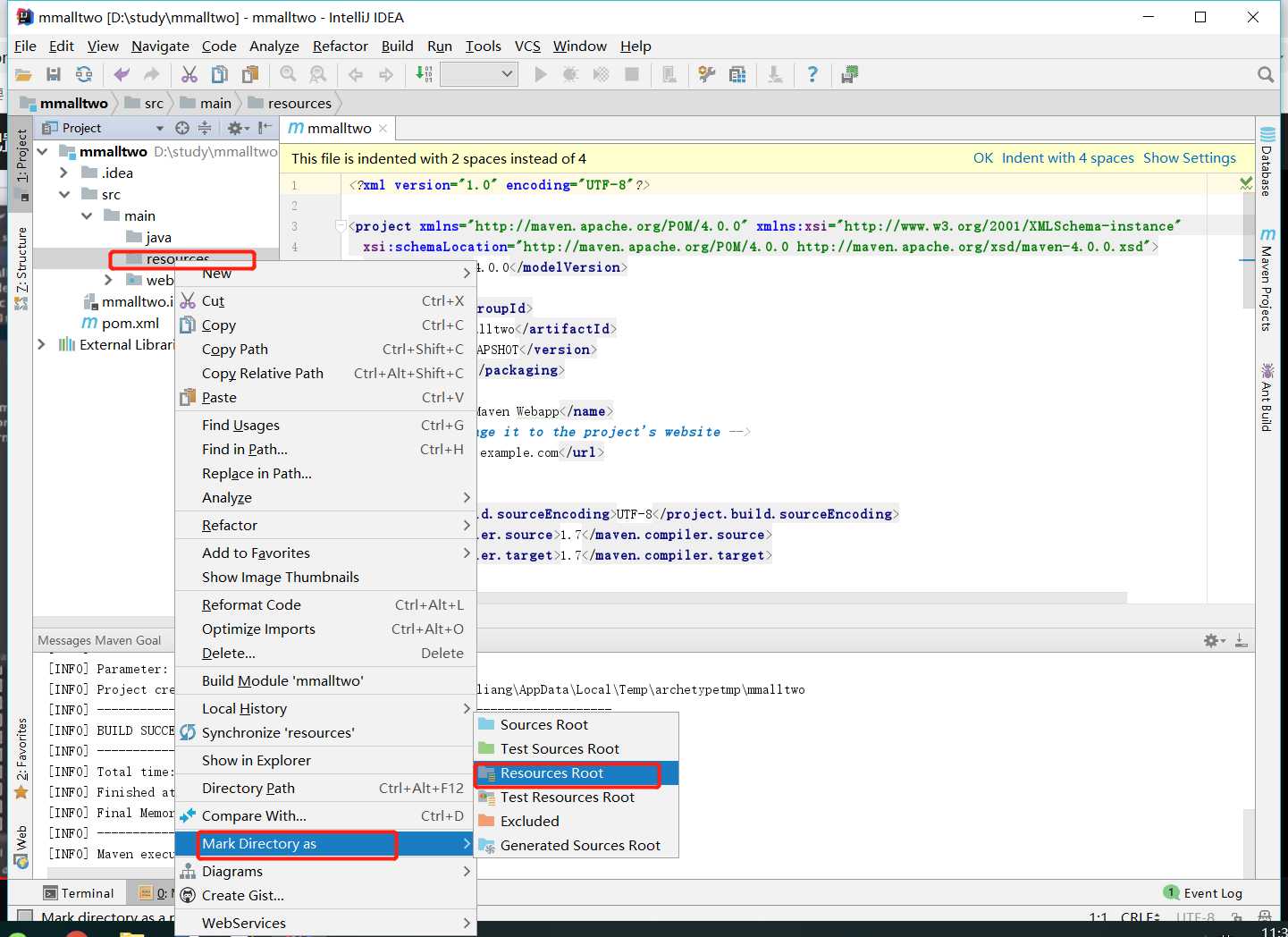
Task: Open Project Structure toolbar icon
Action: point(737,75)
